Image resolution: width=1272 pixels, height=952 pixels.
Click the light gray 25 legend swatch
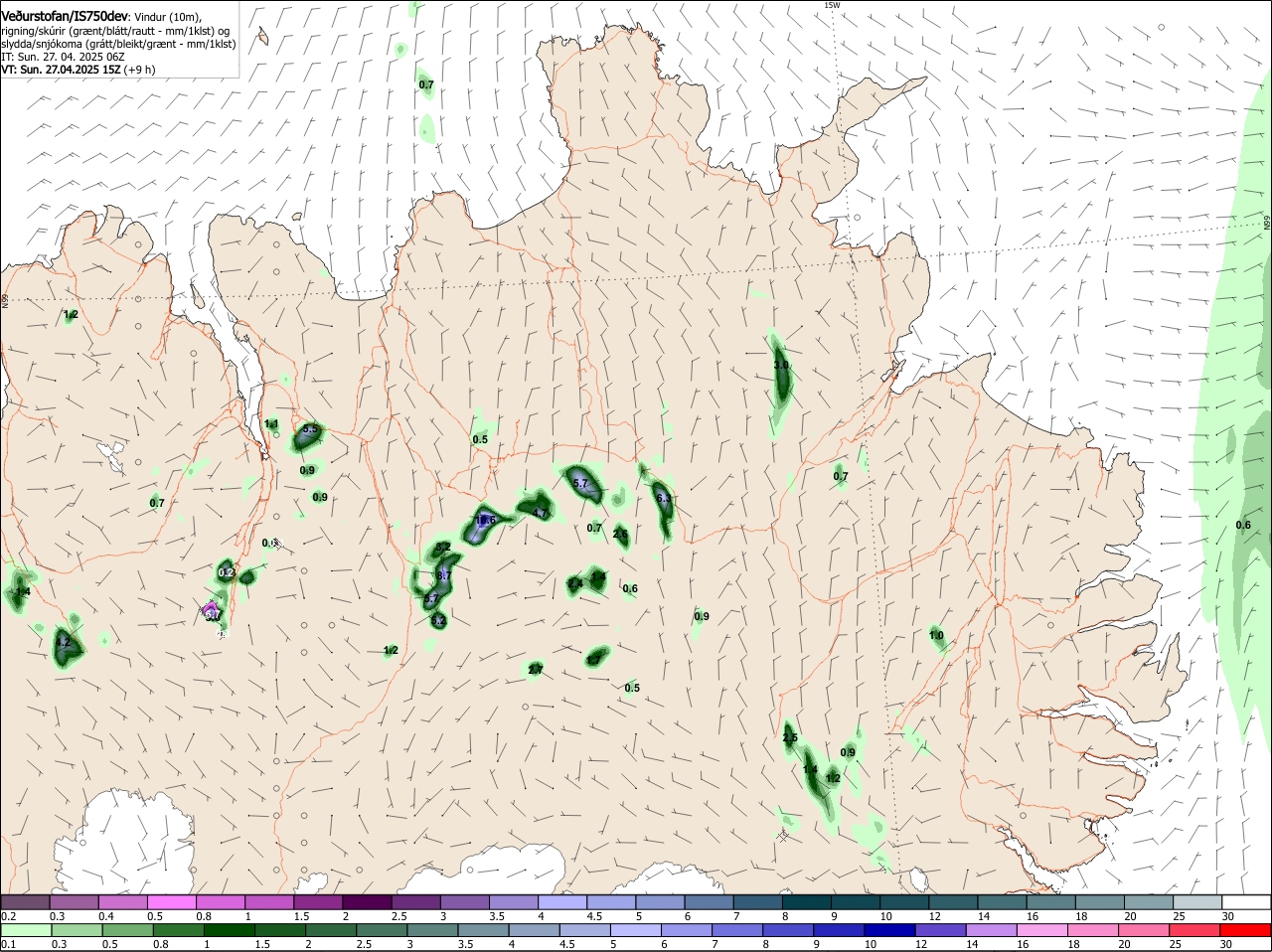point(1198,902)
